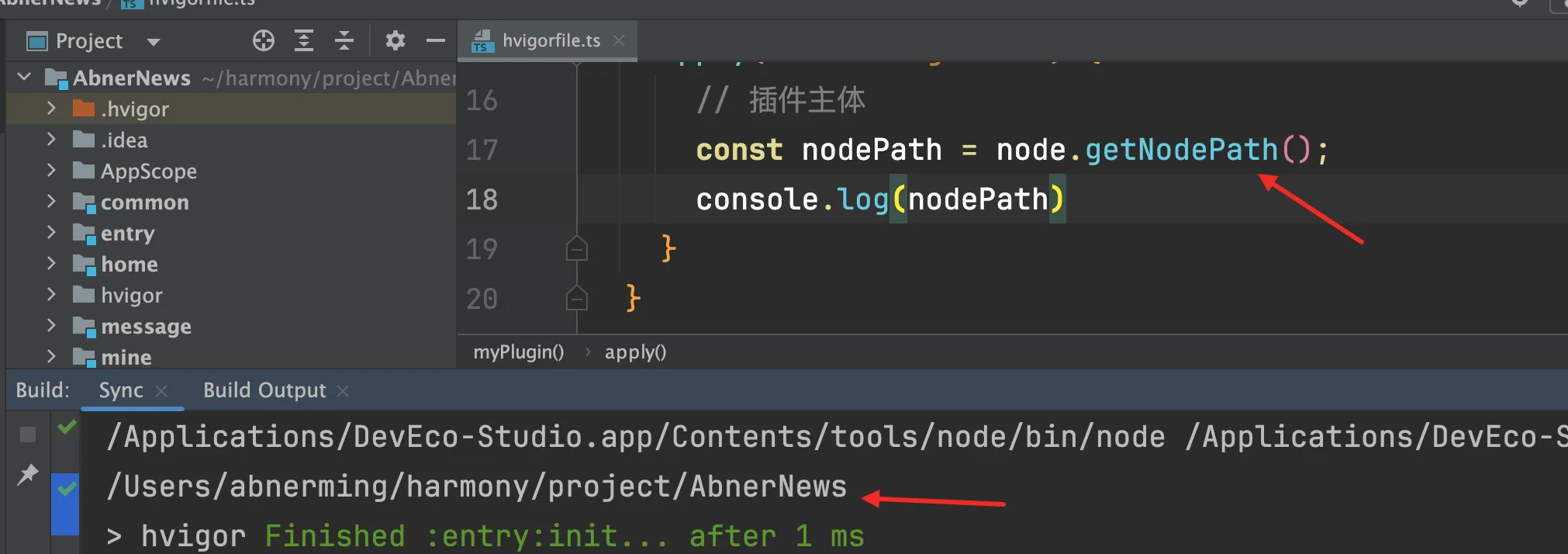This screenshot has width=1568, height=554.
Task: Pin the build tab with pin icon
Action: (28, 474)
